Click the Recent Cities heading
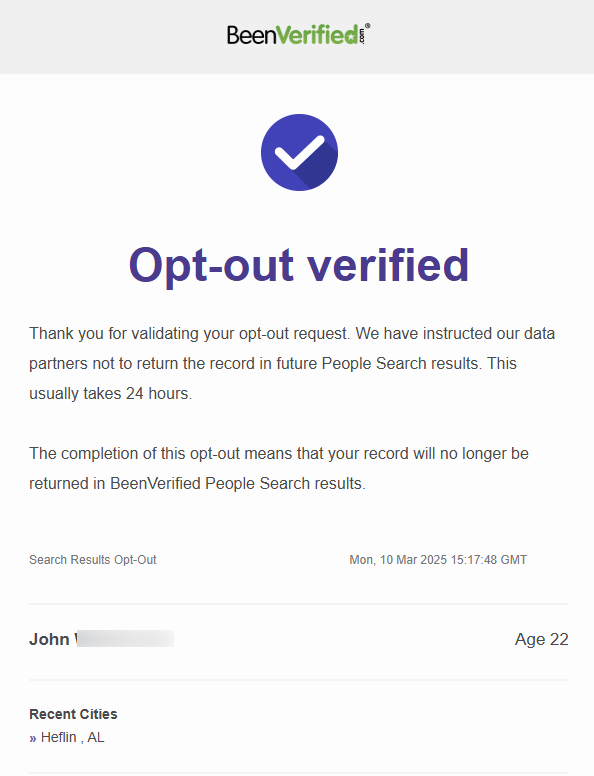 click(x=73, y=714)
